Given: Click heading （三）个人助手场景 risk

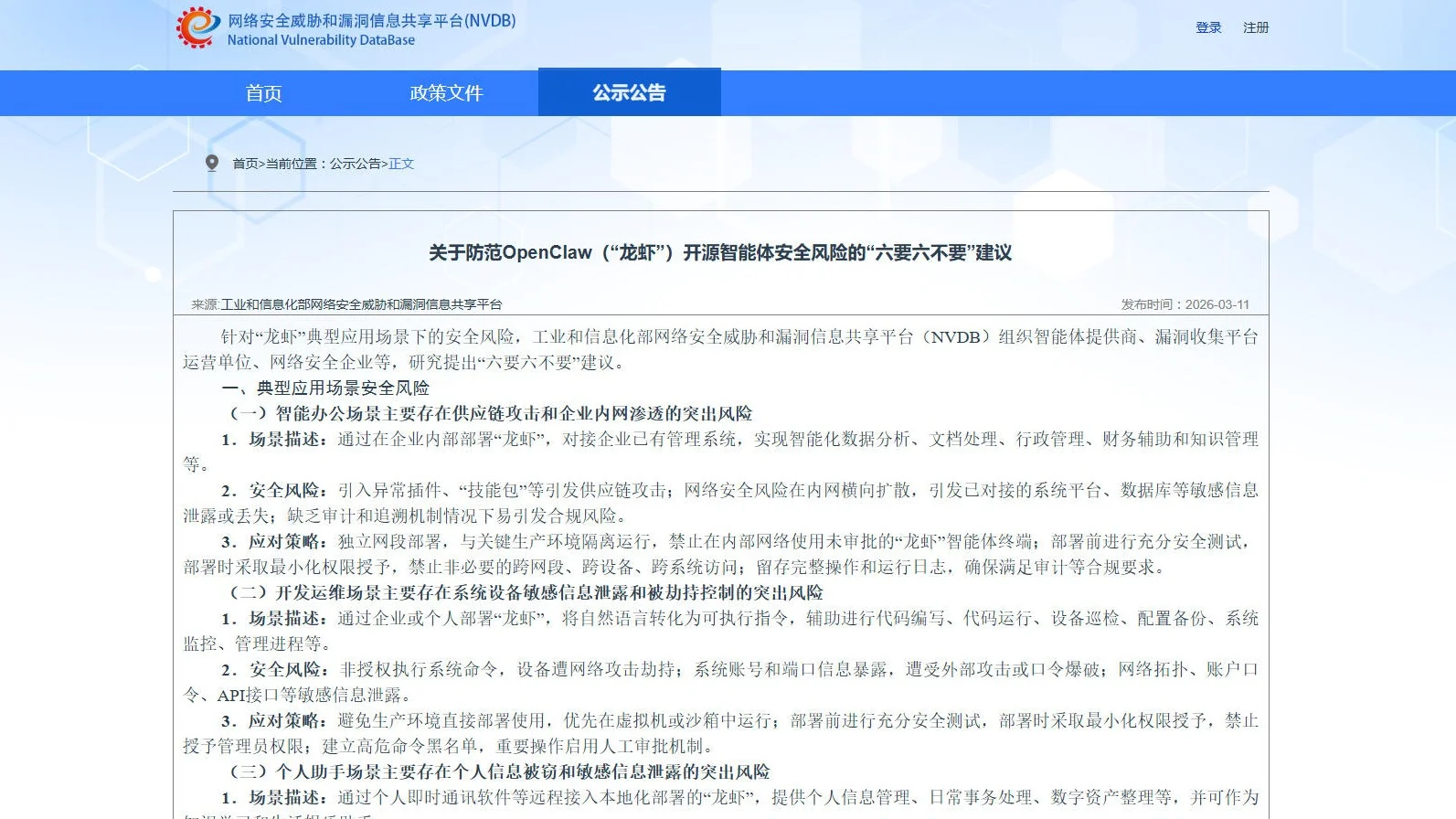Looking at the screenshot, I should 498,771.
